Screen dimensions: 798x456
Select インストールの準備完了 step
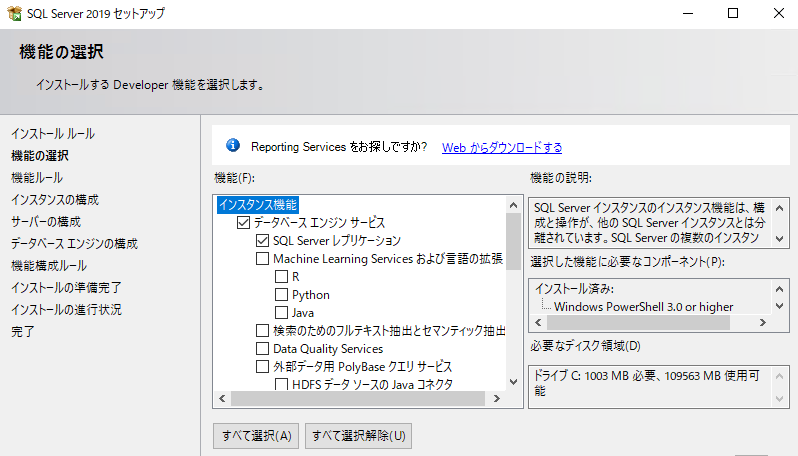tap(66, 288)
